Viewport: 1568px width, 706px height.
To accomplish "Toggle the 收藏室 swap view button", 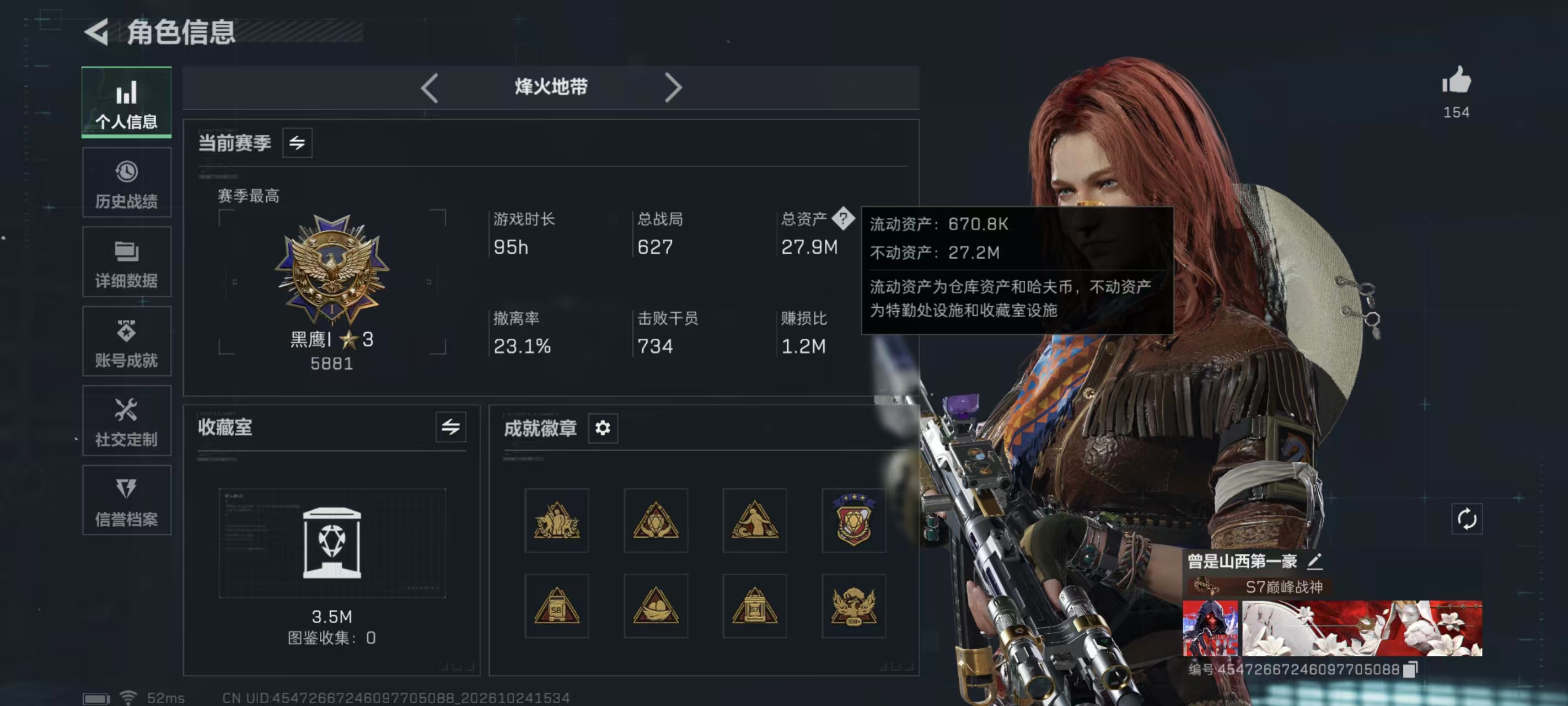I will pos(450,427).
